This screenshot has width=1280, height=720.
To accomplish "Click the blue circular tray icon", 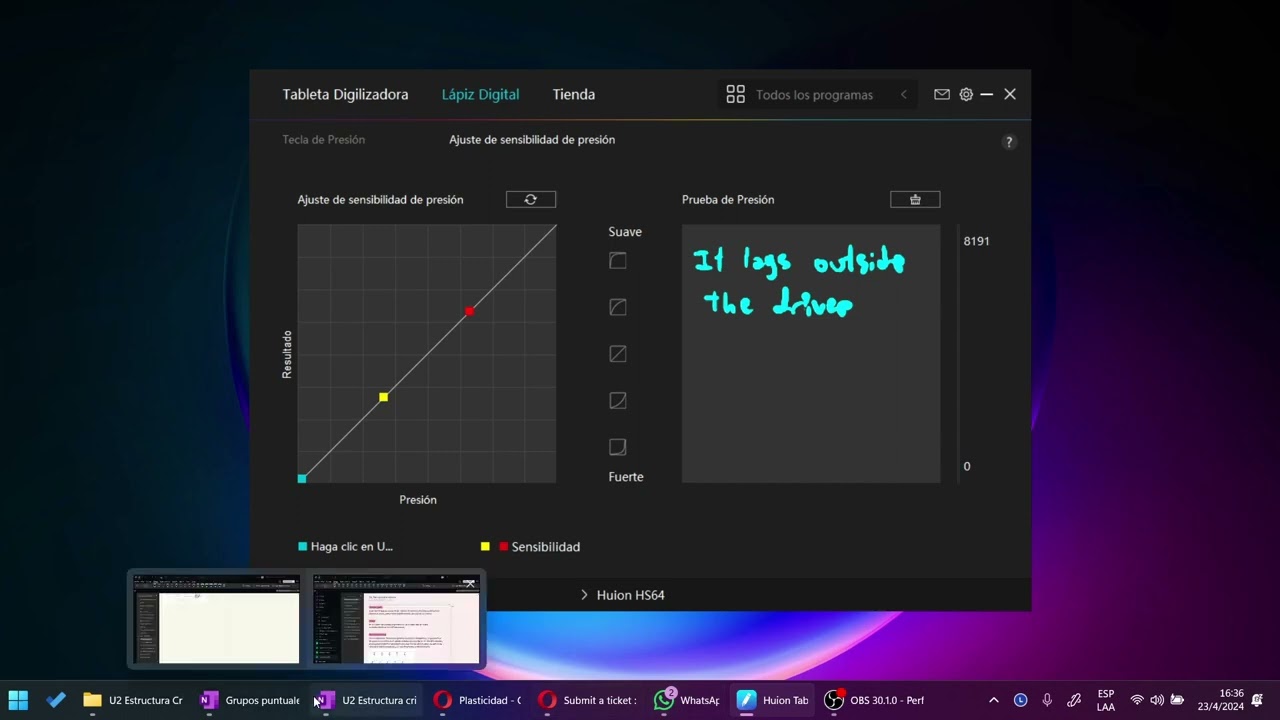I will (1020, 700).
